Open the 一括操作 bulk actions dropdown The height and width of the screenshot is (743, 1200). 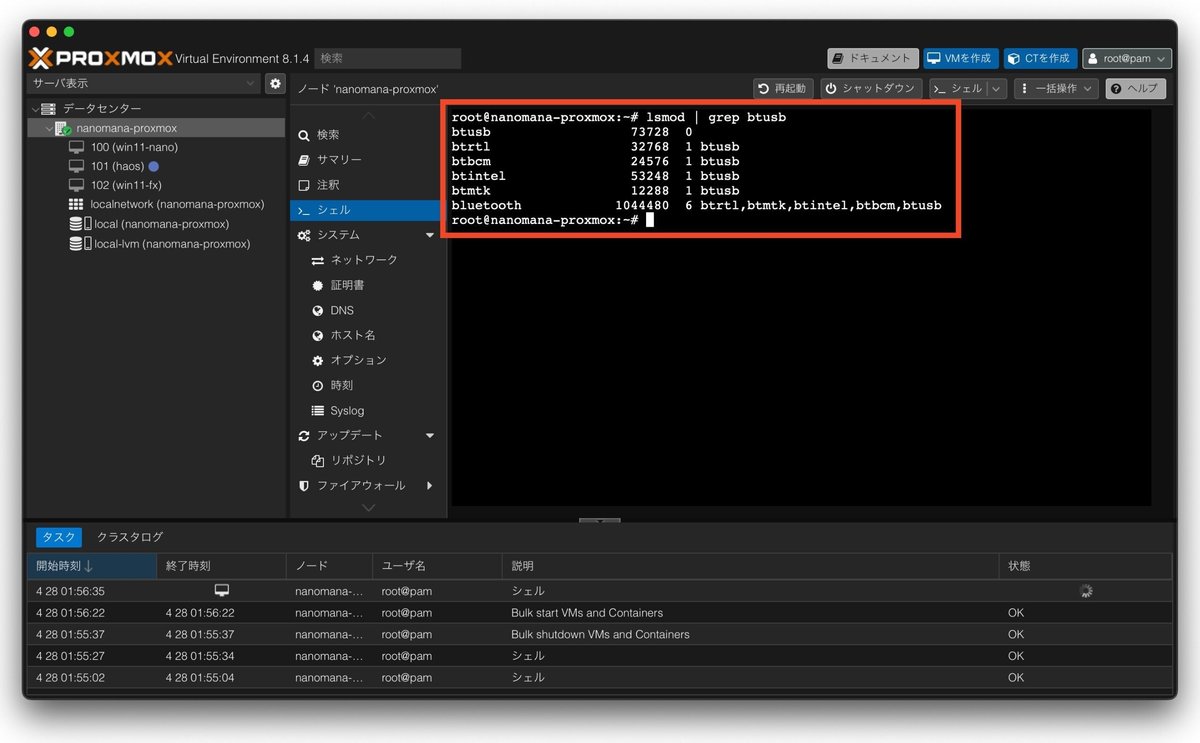click(1056, 88)
